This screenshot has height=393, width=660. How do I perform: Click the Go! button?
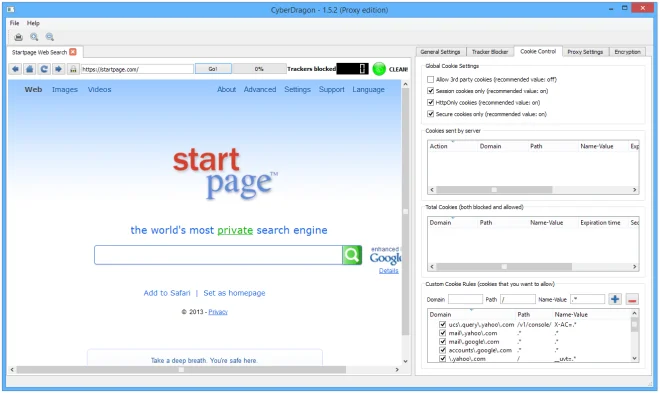pos(213,69)
